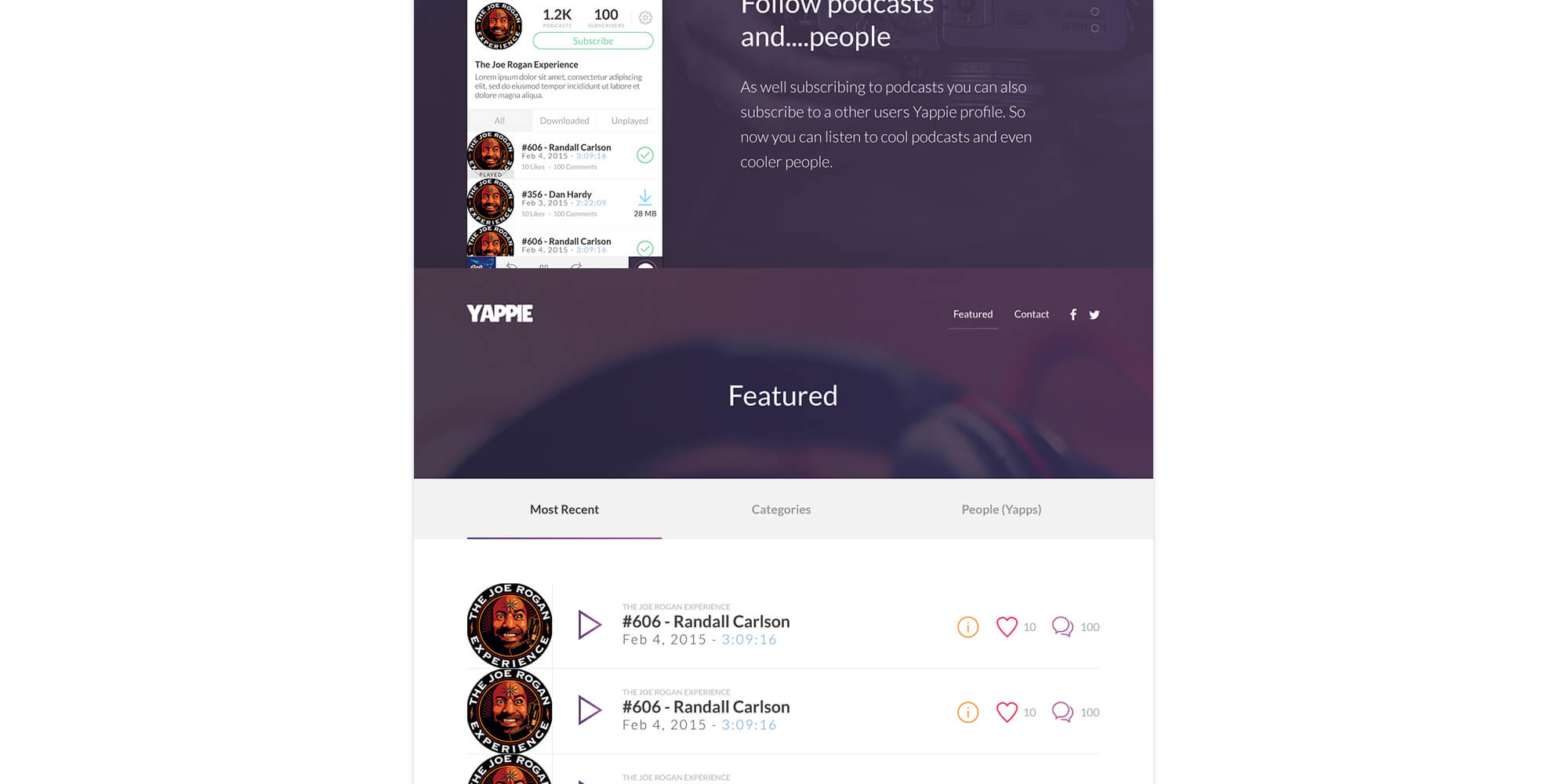Viewport: 1568px width, 784px height.
Task: Like the first episode with heart icon
Action: pyautogui.click(x=1007, y=626)
